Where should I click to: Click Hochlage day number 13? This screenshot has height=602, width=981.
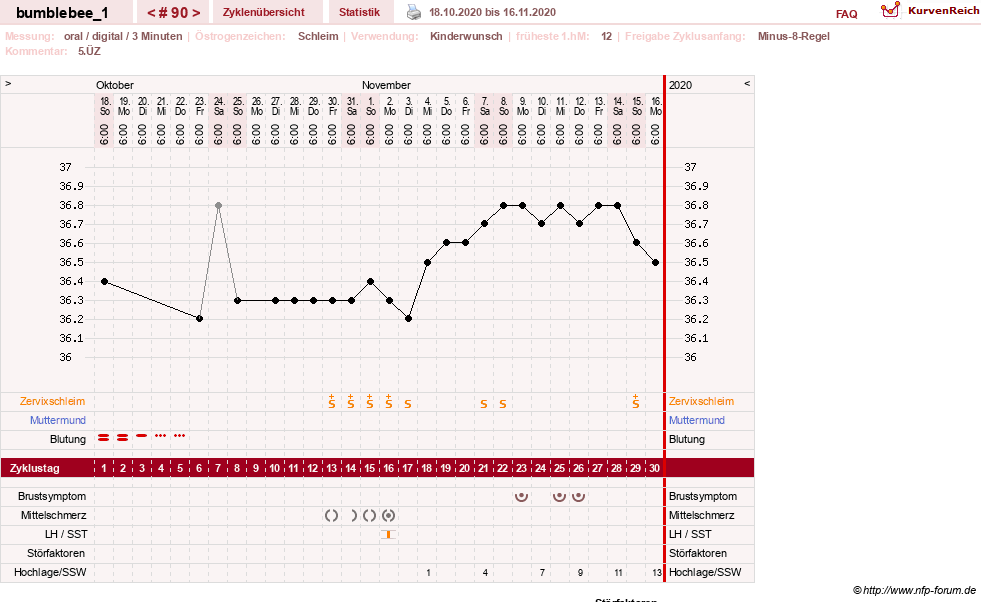[656, 573]
